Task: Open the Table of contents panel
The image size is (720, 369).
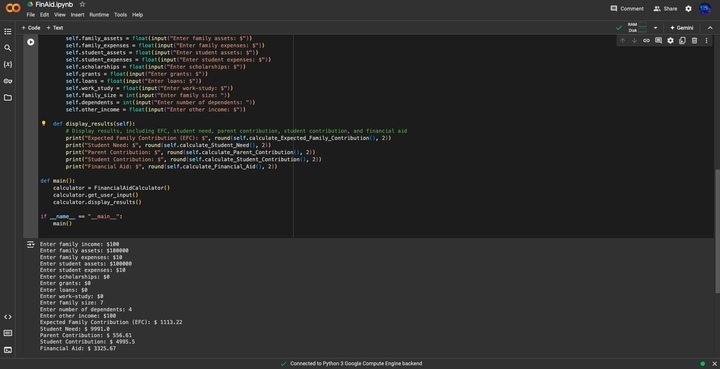Action: point(8,32)
